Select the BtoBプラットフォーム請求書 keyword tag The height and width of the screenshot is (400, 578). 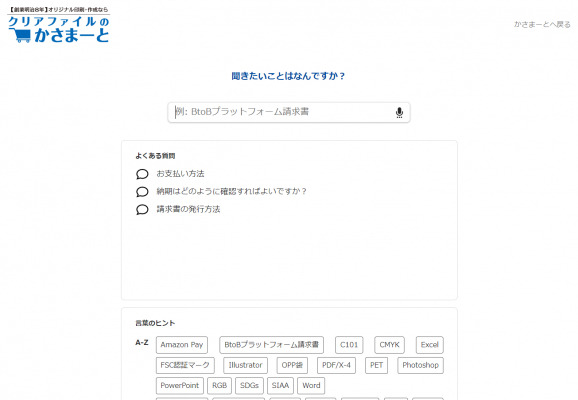[271, 345]
